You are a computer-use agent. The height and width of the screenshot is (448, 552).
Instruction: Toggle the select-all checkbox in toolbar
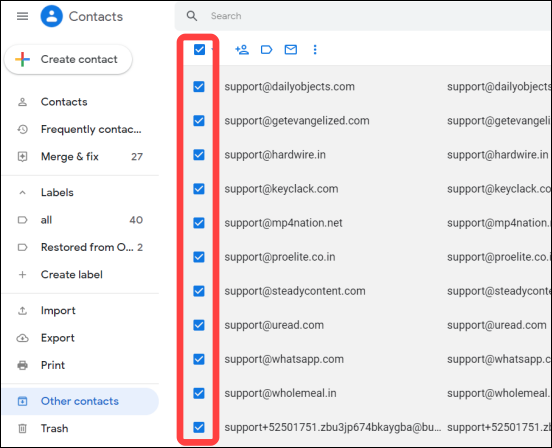[x=199, y=50]
